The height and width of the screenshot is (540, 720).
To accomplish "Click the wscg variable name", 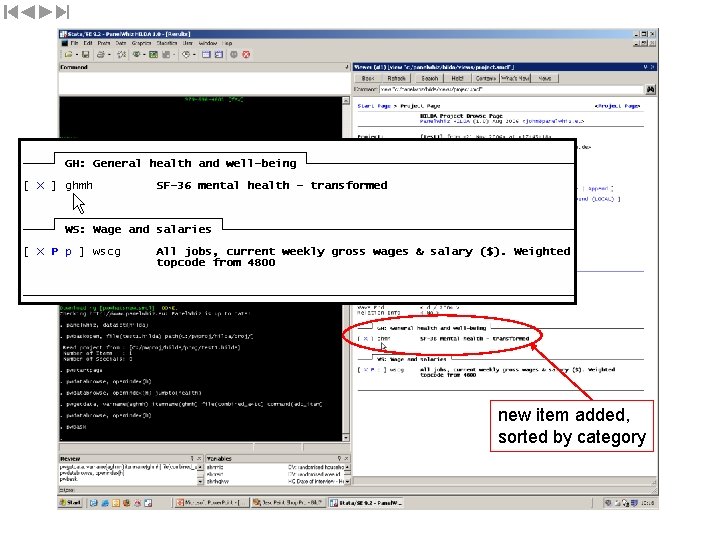I will coord(107,252).
